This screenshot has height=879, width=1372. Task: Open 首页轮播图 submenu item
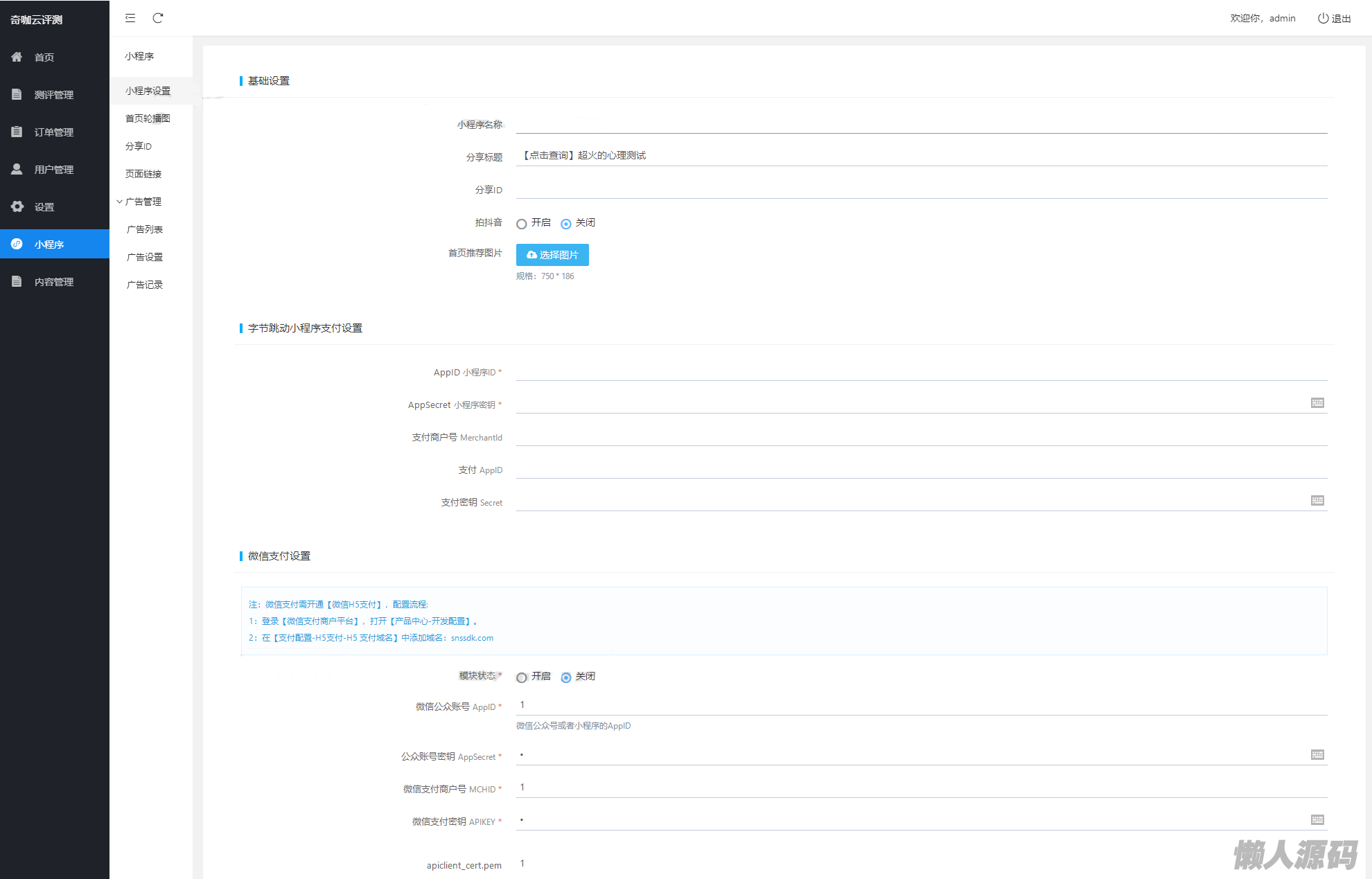click(148, 118)
